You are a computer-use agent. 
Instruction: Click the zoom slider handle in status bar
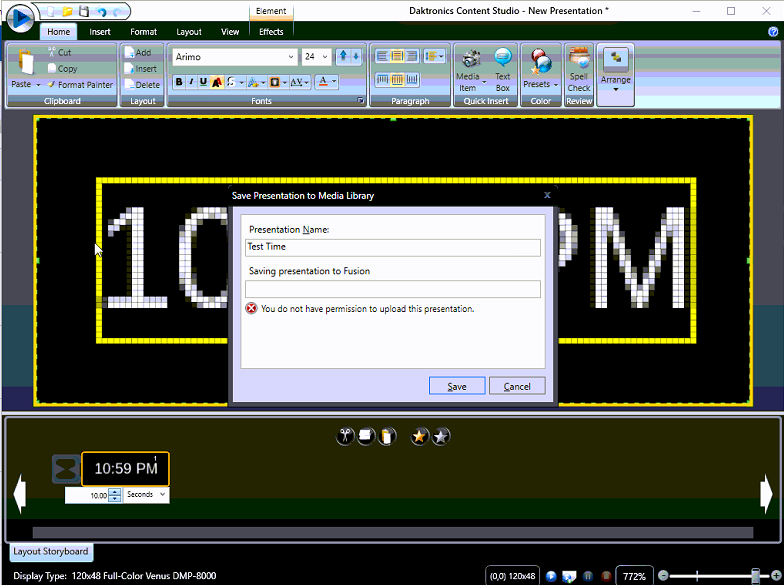(756, 576)
